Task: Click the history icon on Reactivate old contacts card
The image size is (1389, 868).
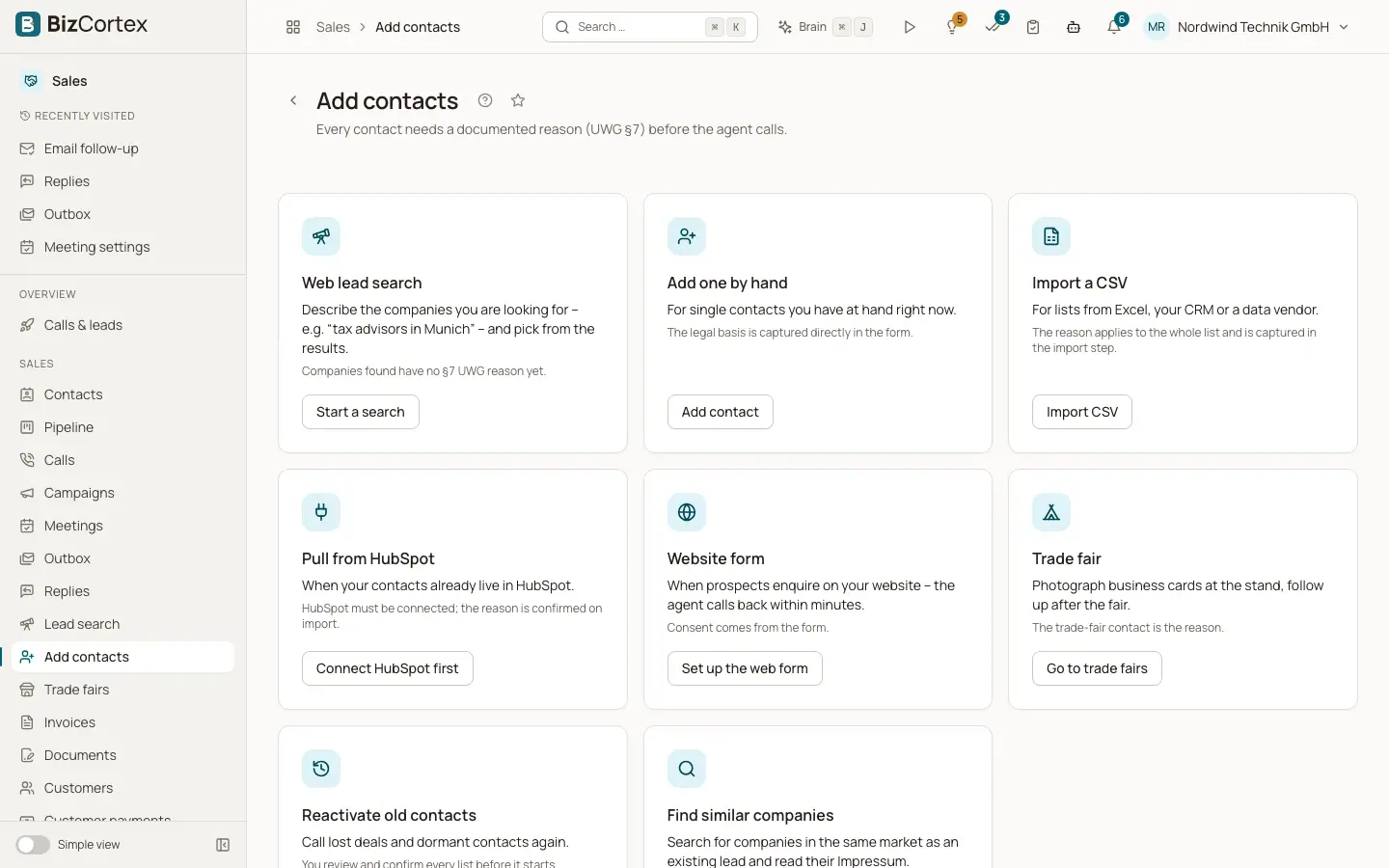Action: point(321,769)
